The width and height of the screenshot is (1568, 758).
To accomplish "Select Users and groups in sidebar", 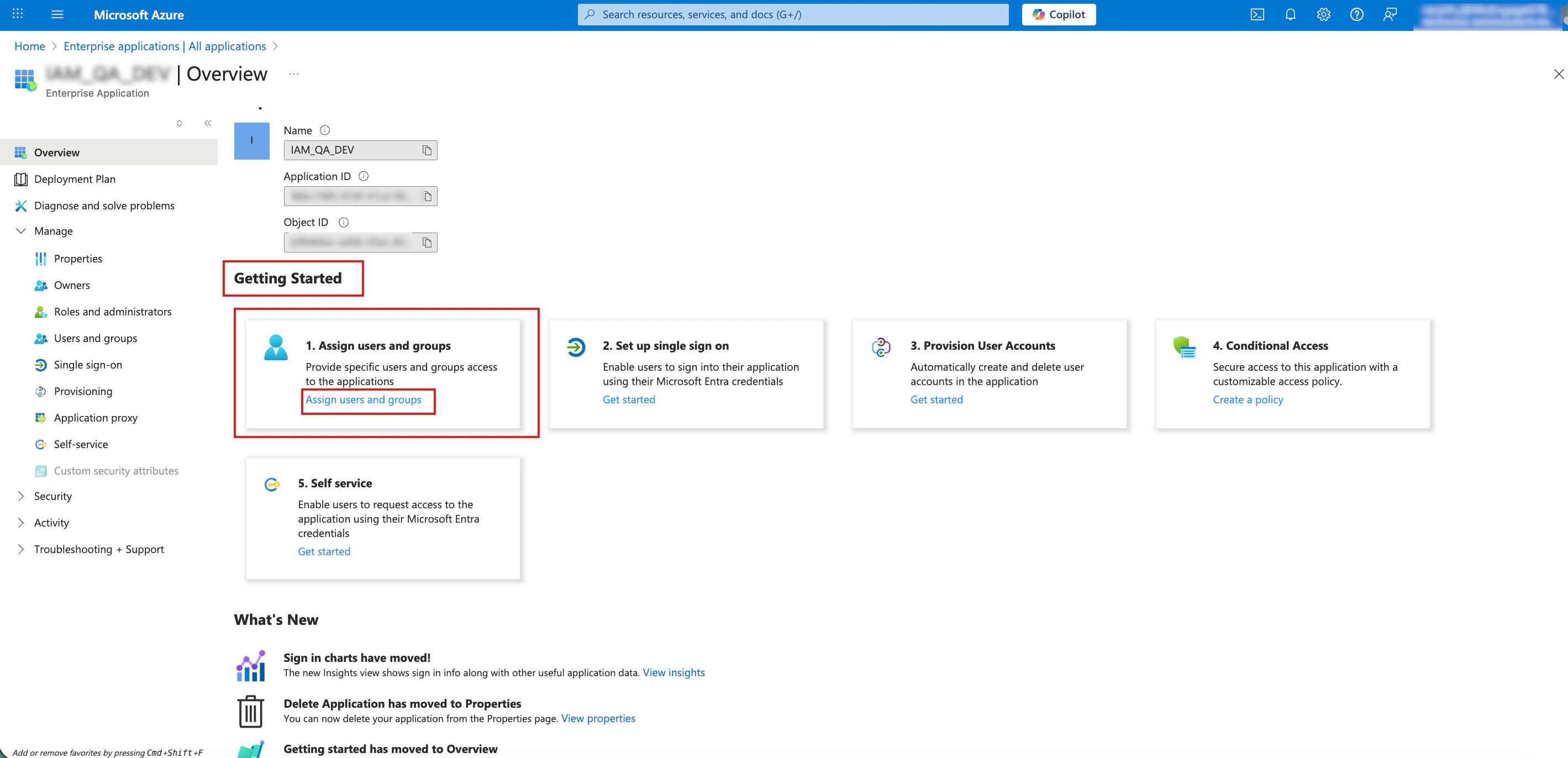I will [95, 338].
